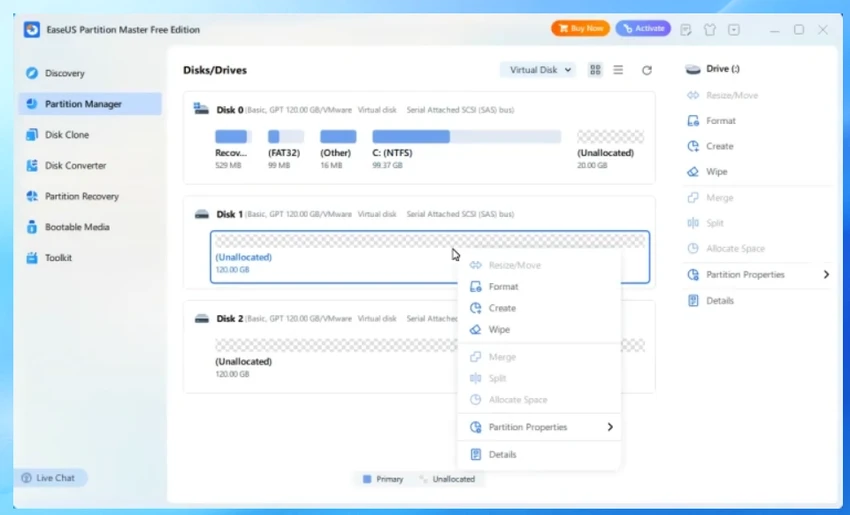Click the EaseUS app logo icon
The width and height of the screenshot is (850, 515).
point(31,29)
